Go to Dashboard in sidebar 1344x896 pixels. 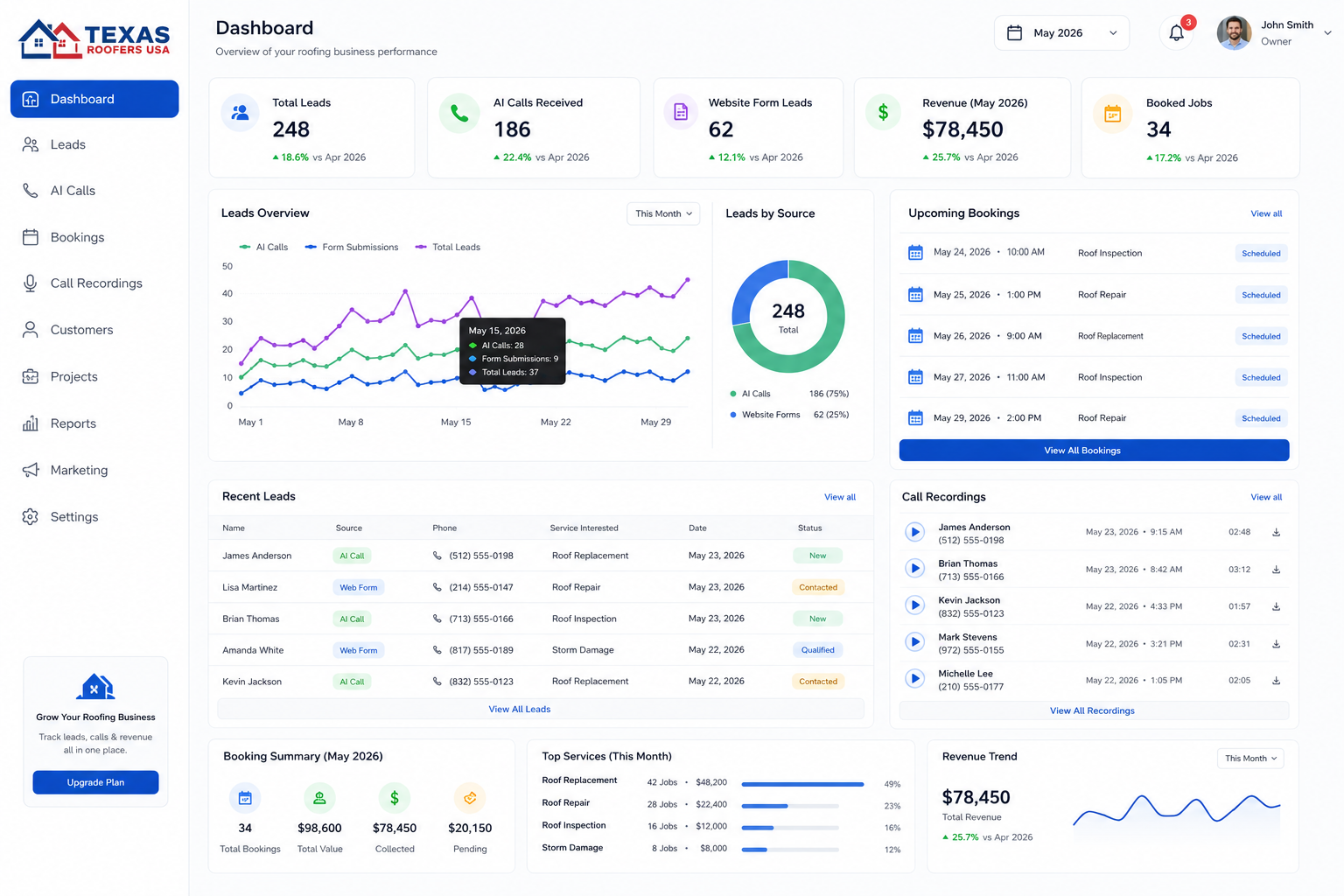[94, 99]
